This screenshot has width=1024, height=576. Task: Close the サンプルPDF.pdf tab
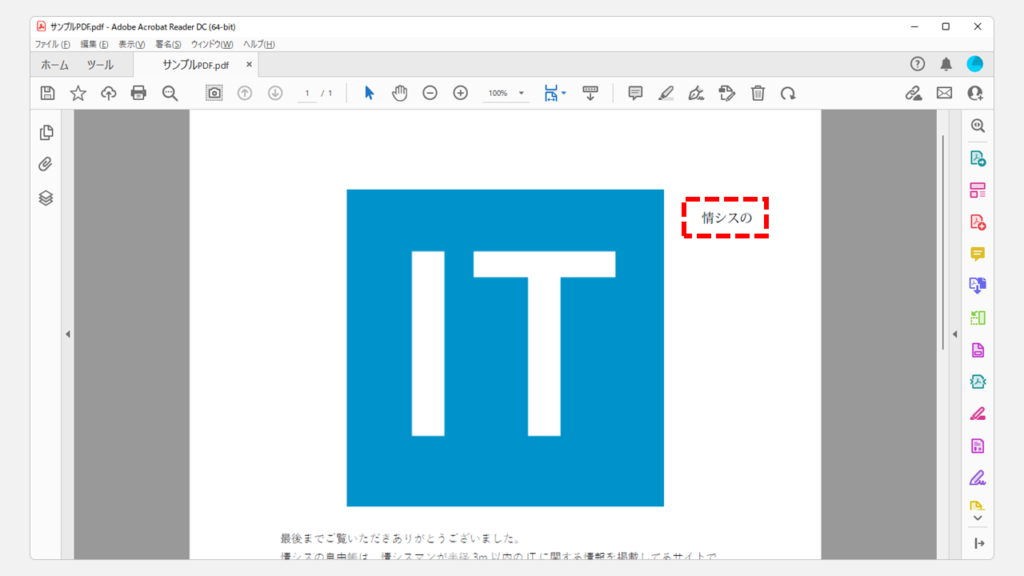coord(249,65)
